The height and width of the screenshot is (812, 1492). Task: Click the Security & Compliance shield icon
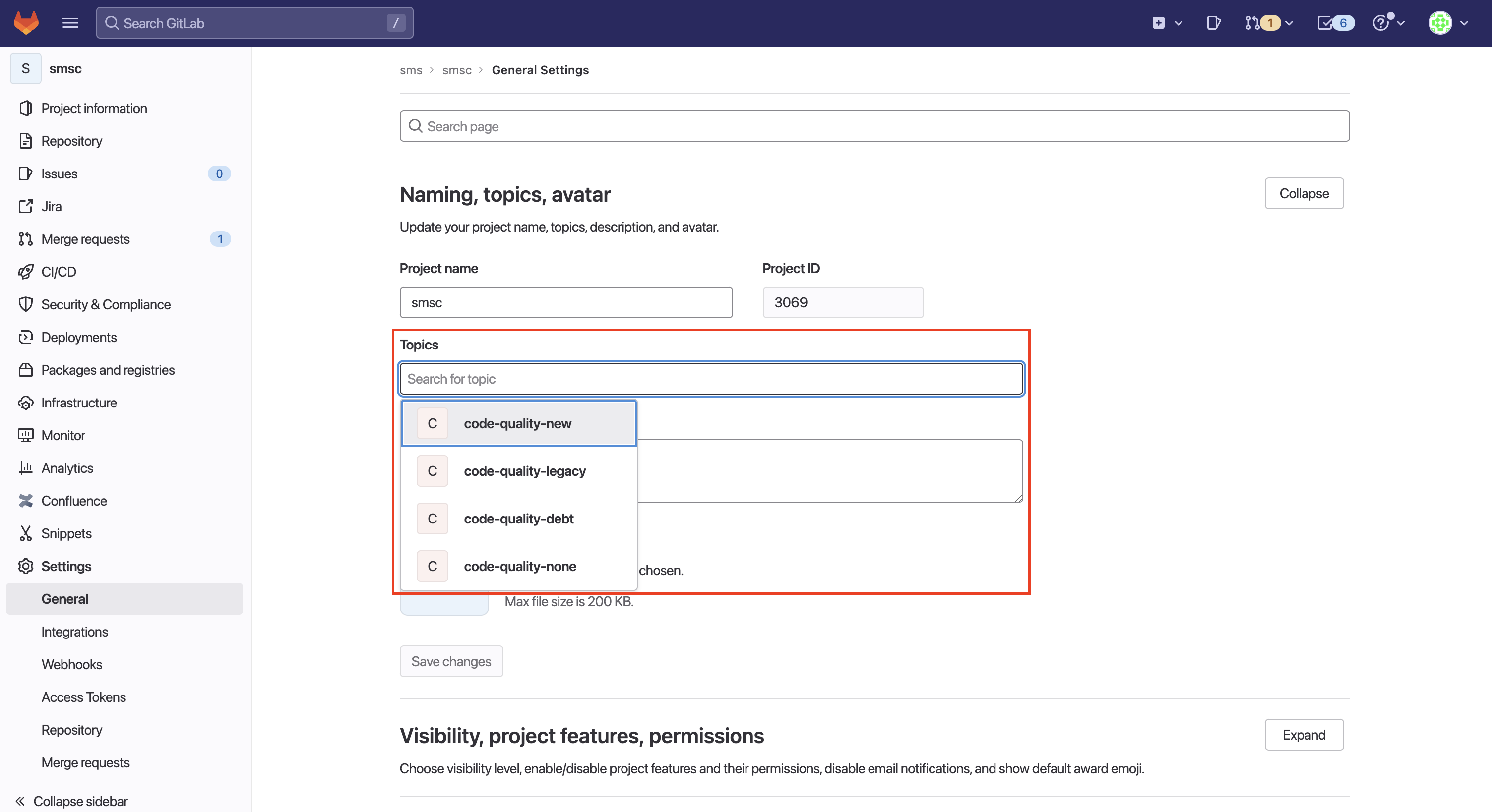[25, 304]
